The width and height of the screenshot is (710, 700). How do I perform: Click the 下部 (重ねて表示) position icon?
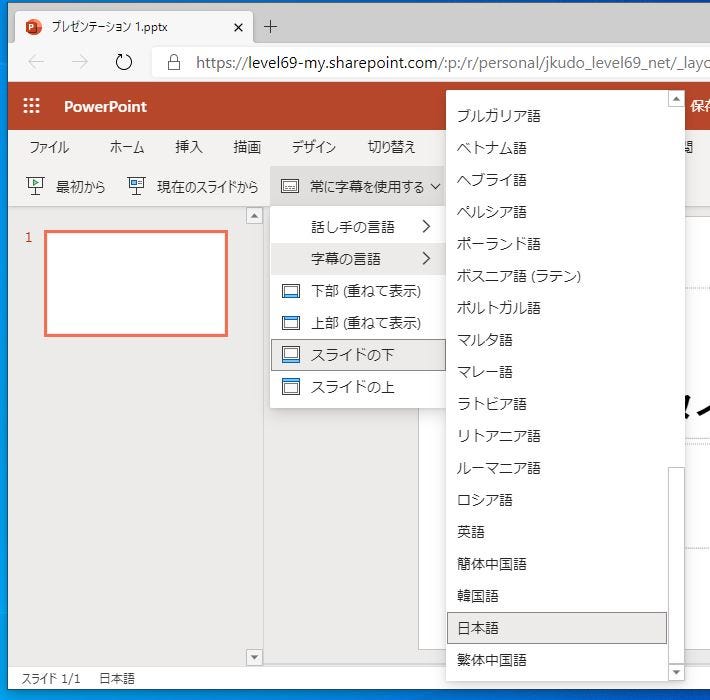click(291, 291)
